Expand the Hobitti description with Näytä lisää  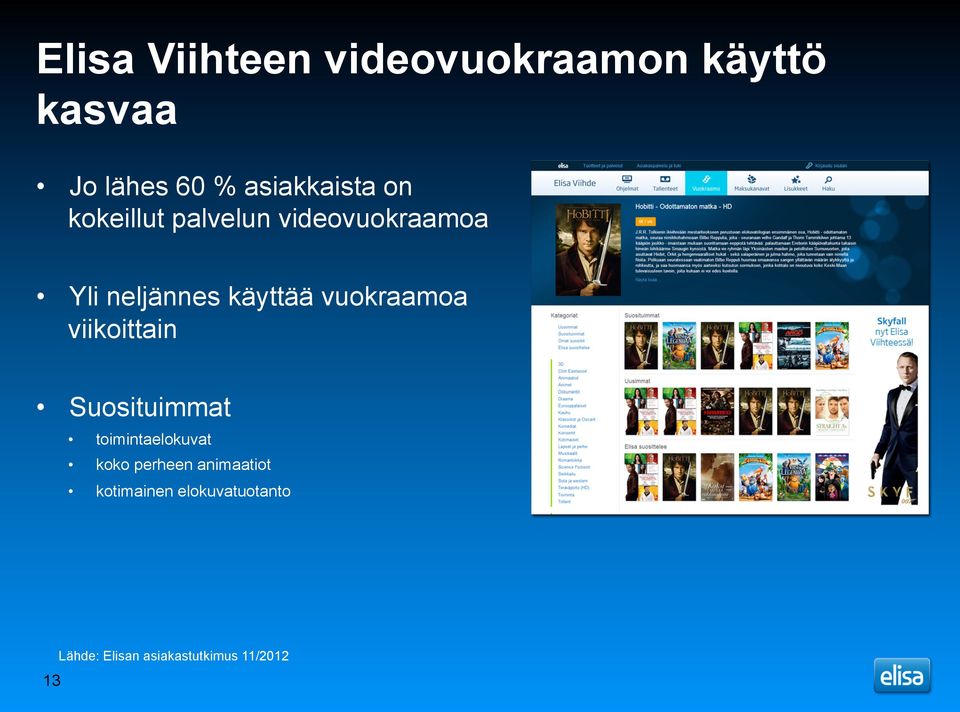pos(646,280)
